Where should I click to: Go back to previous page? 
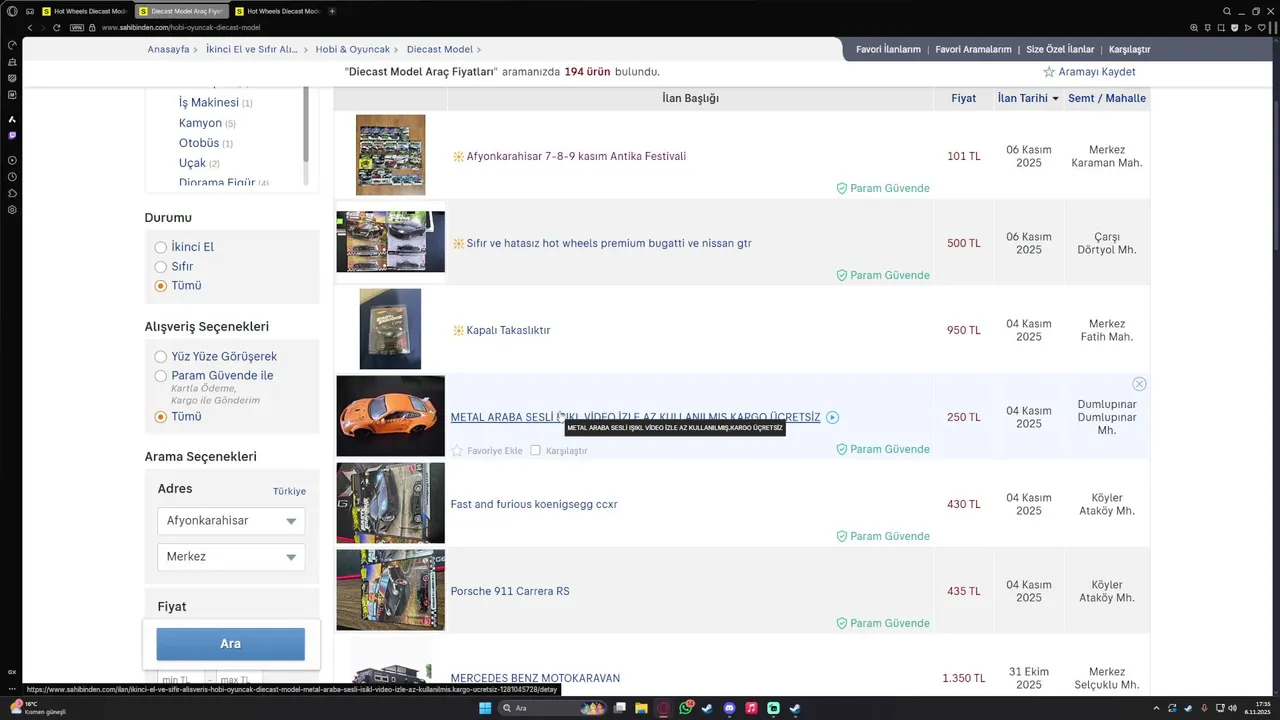point(29,28)
